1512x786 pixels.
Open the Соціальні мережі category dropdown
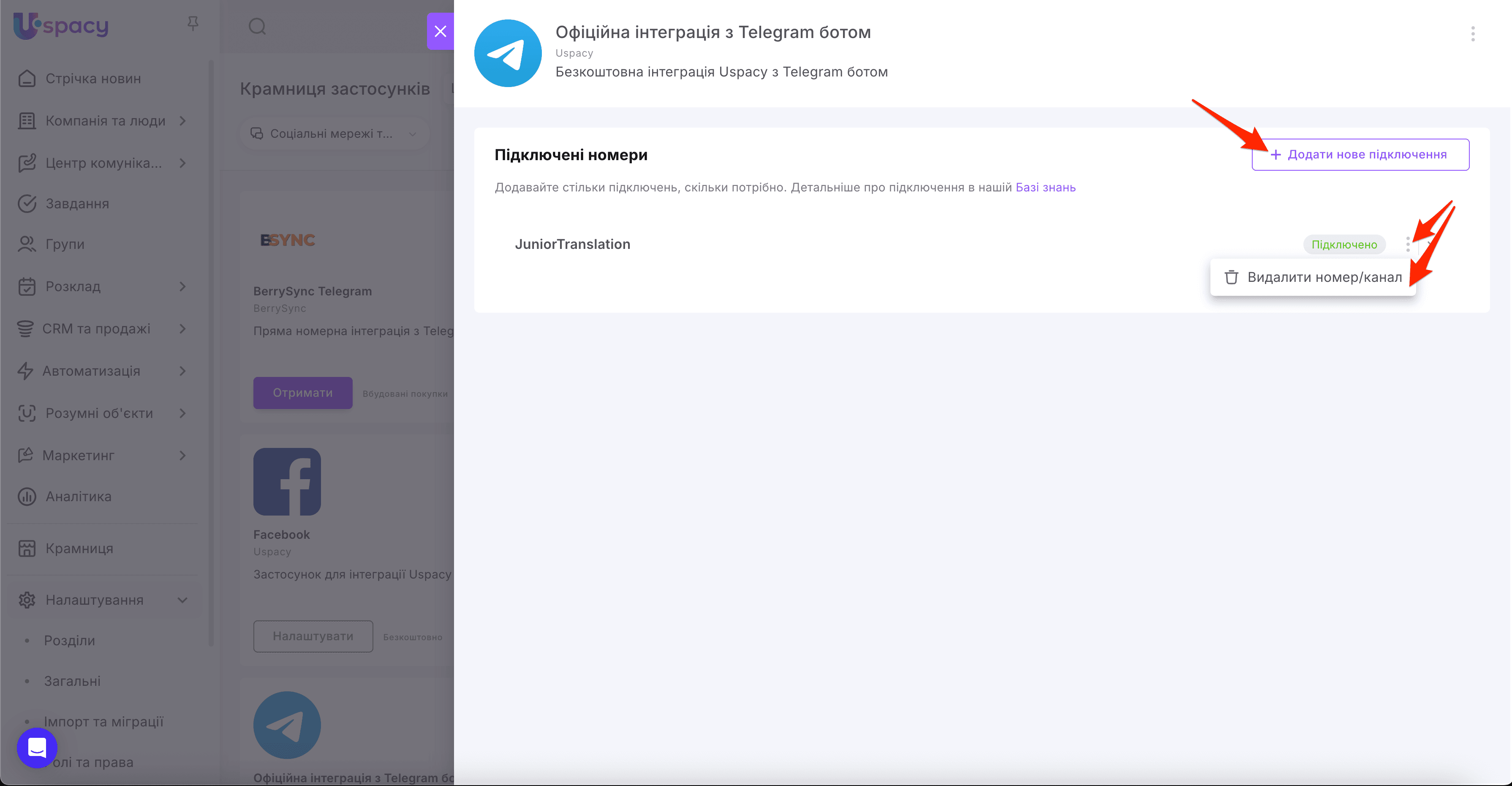(x=333, y=134)
